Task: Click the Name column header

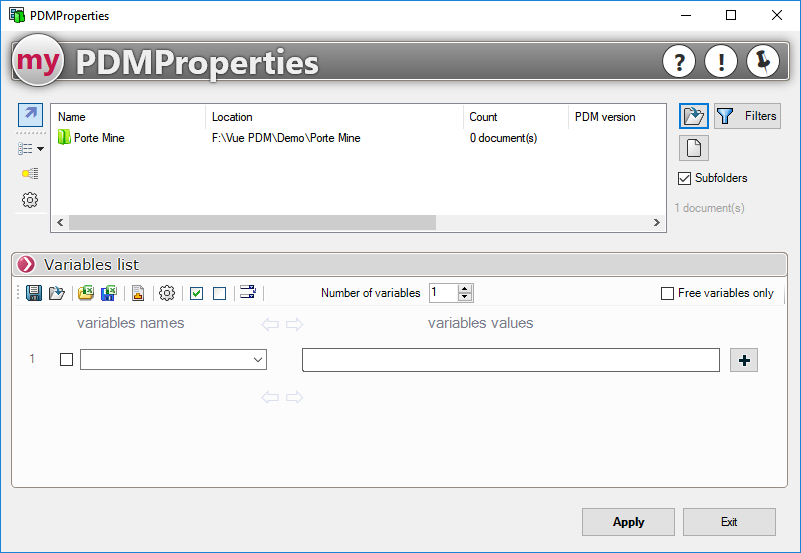Action: click(x=128, y=117)
